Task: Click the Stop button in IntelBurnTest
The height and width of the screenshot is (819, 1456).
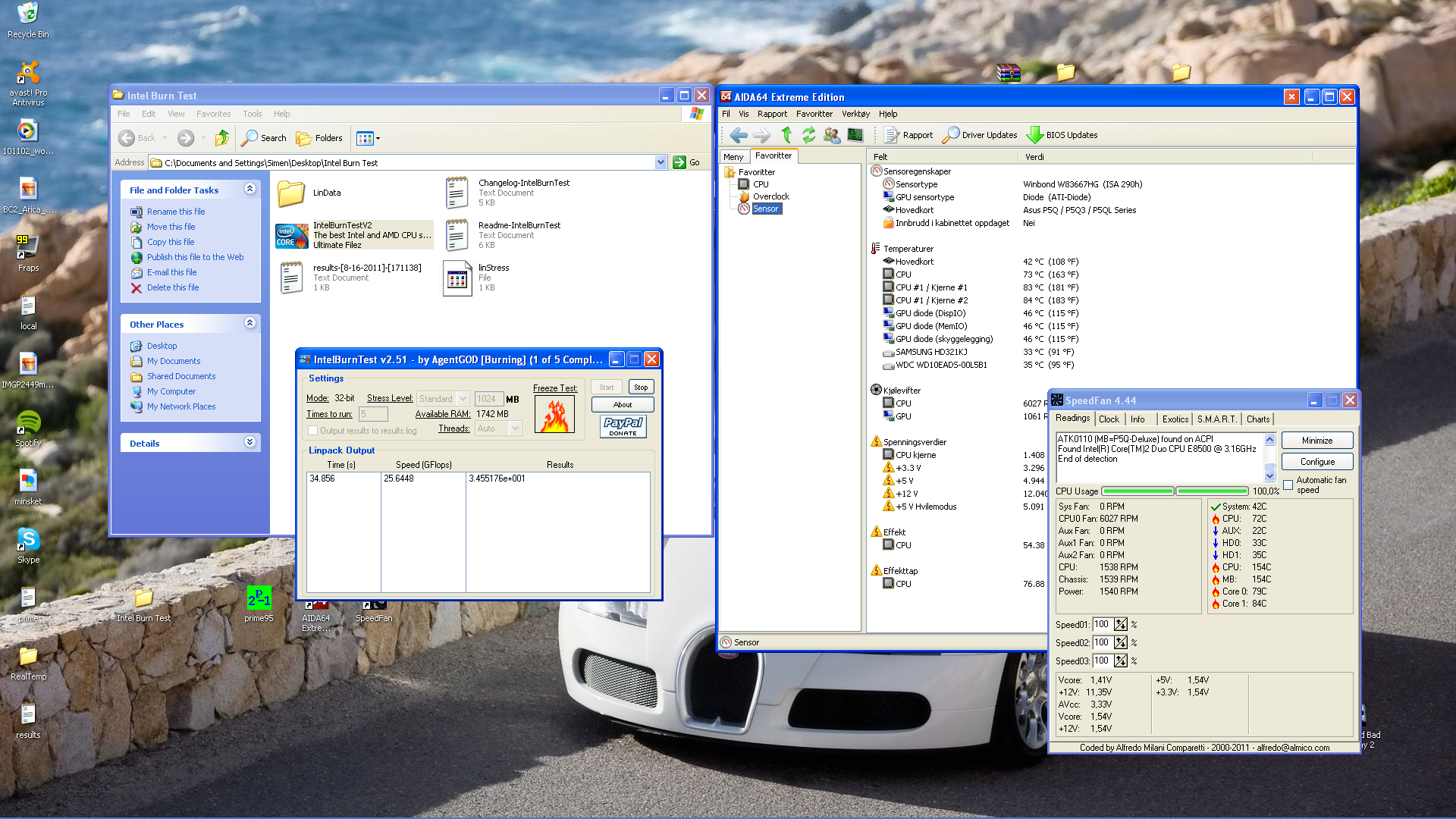Action: 641,388
